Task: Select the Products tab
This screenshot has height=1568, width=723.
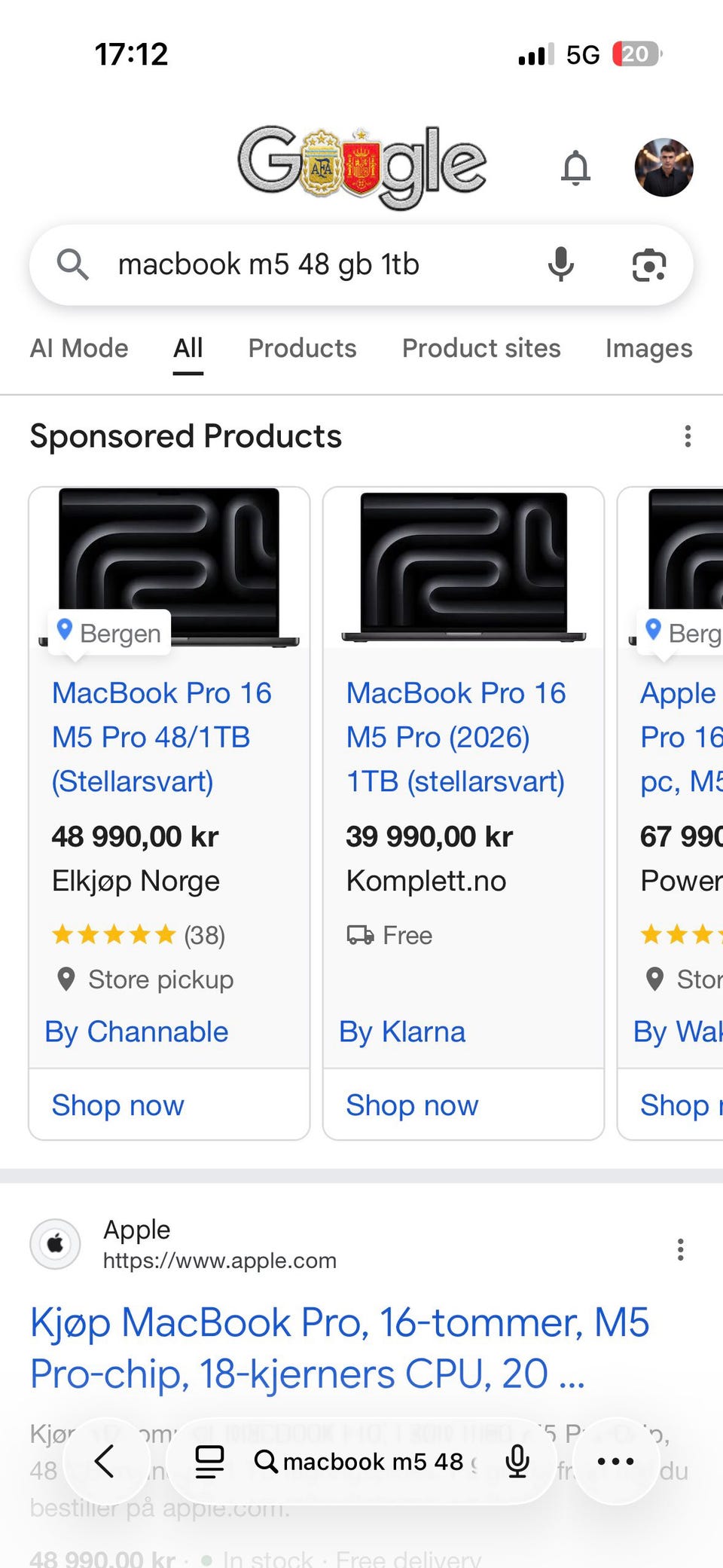Action: (303, 348)
